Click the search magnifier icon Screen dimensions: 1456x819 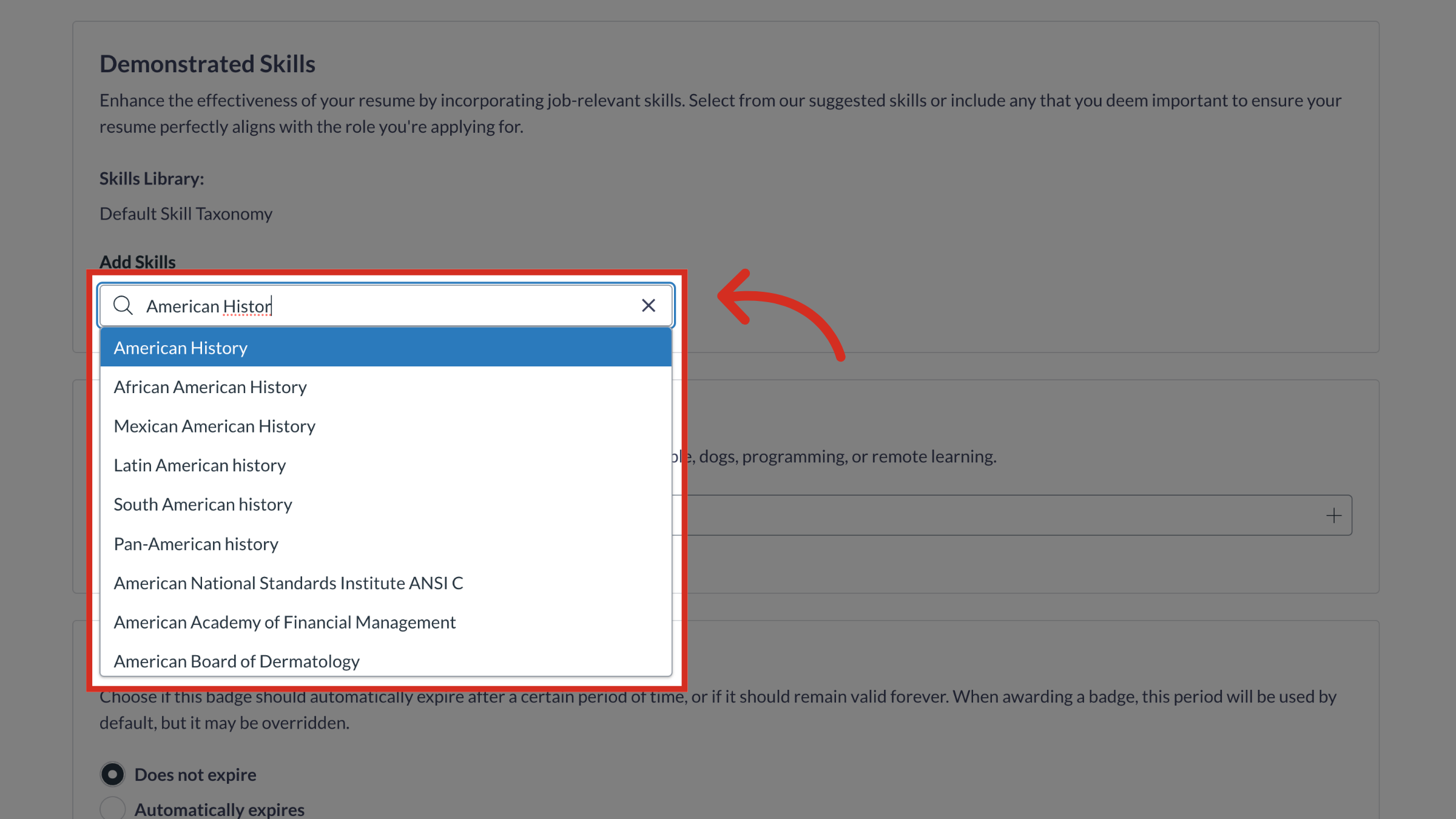(x=123, y=305)
